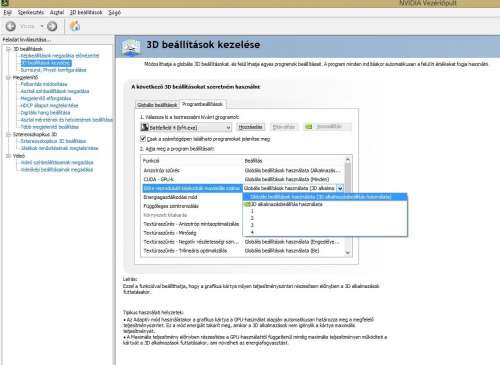
Task: Click the Visszaállítás button
Action: tap(328, 127)
